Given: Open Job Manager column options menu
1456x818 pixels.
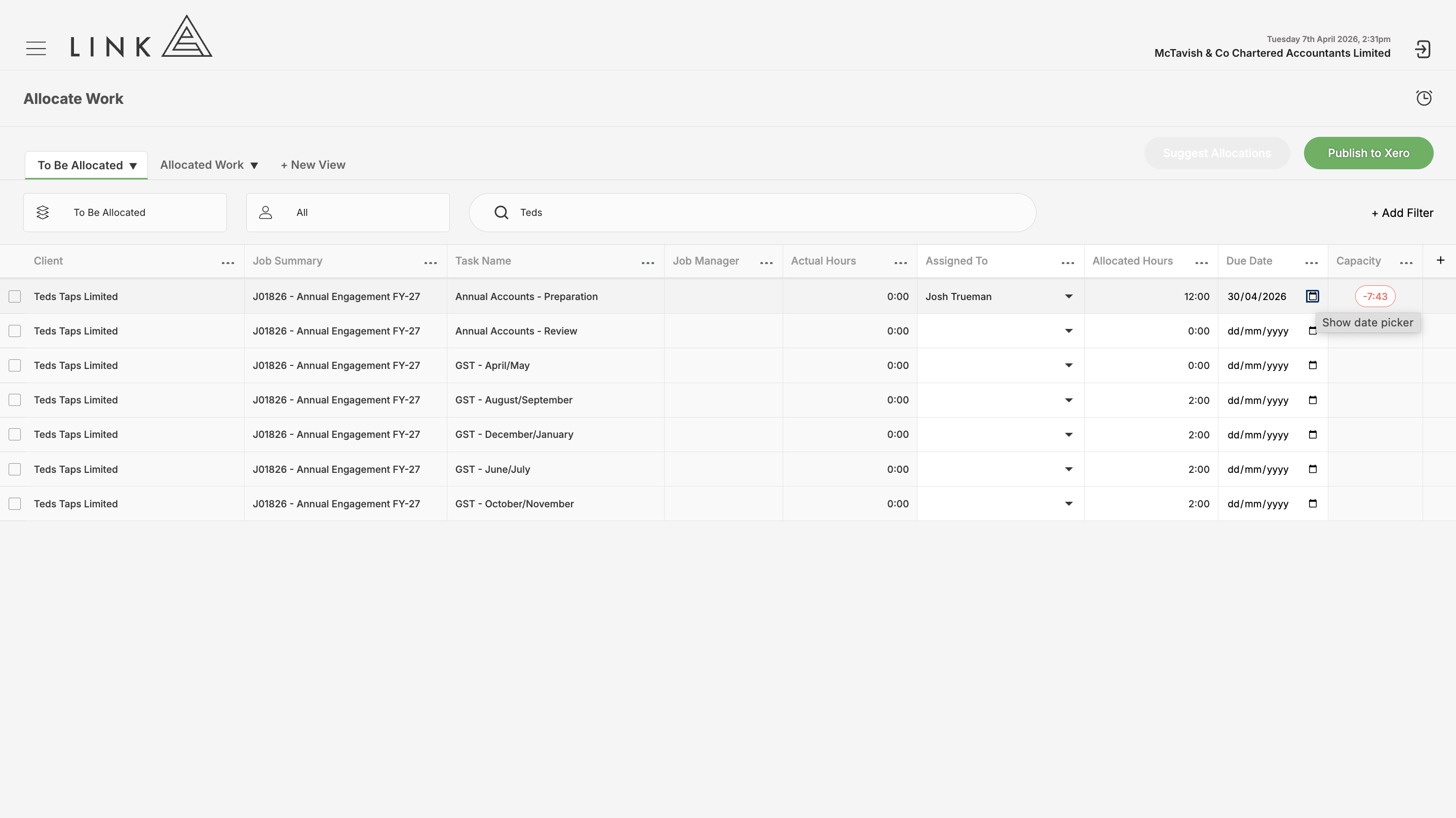Looking at the screenshot, I should pos(767,263).
